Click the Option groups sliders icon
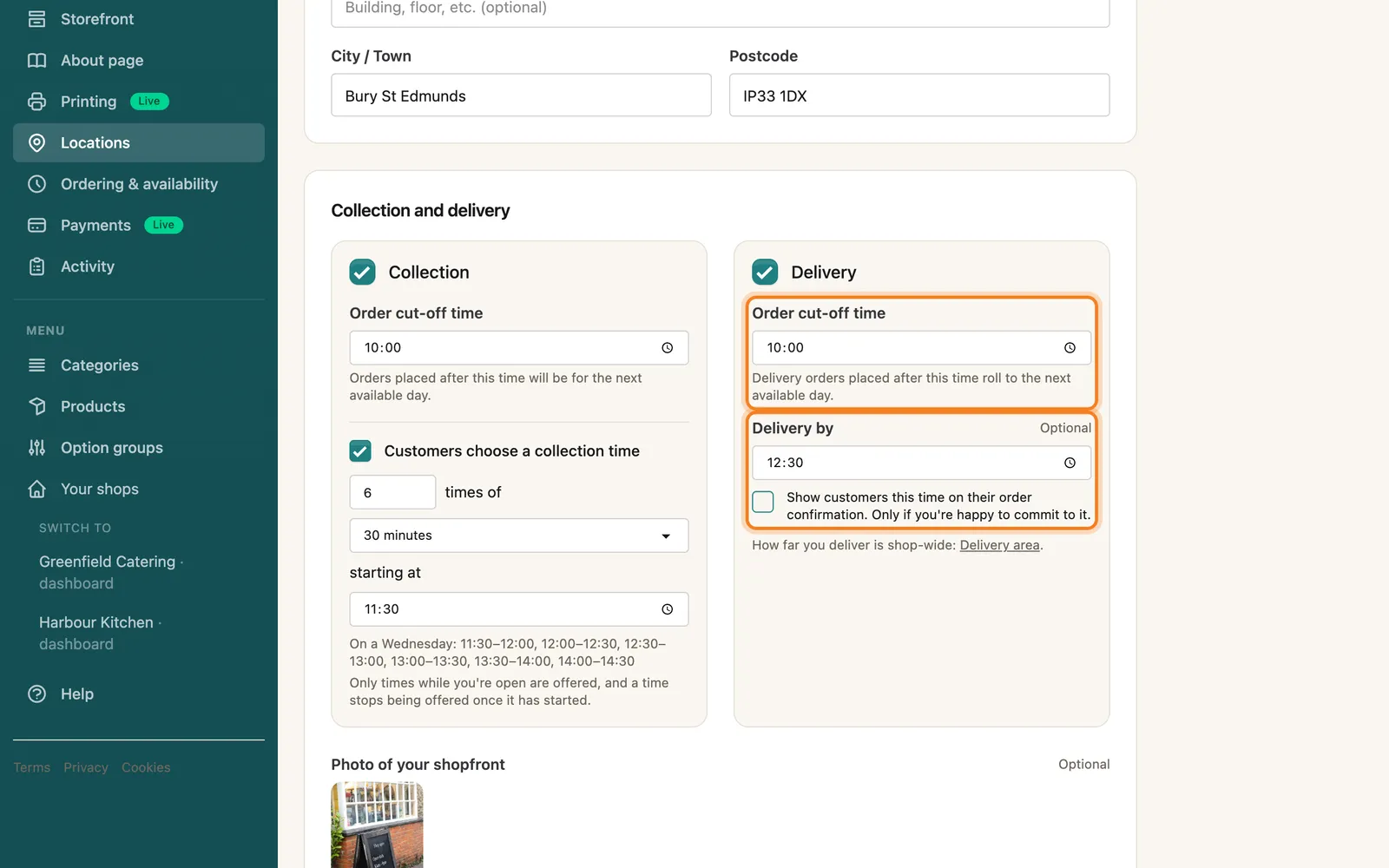The height and width of the screenshot is (868, 1389). coord(36,448)
